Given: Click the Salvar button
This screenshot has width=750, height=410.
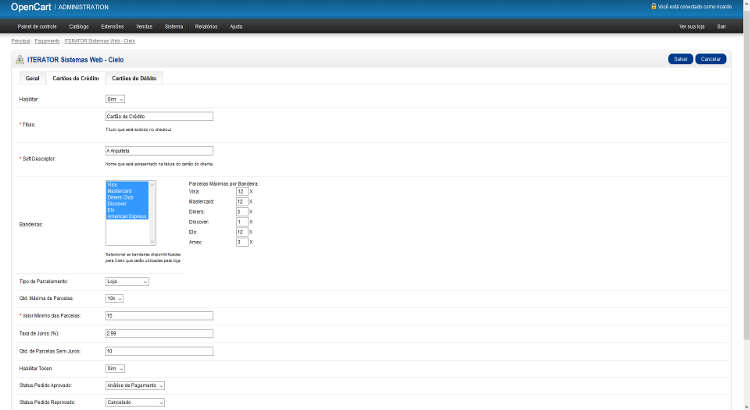Looking at the screenshot, I should click(680, 59).
